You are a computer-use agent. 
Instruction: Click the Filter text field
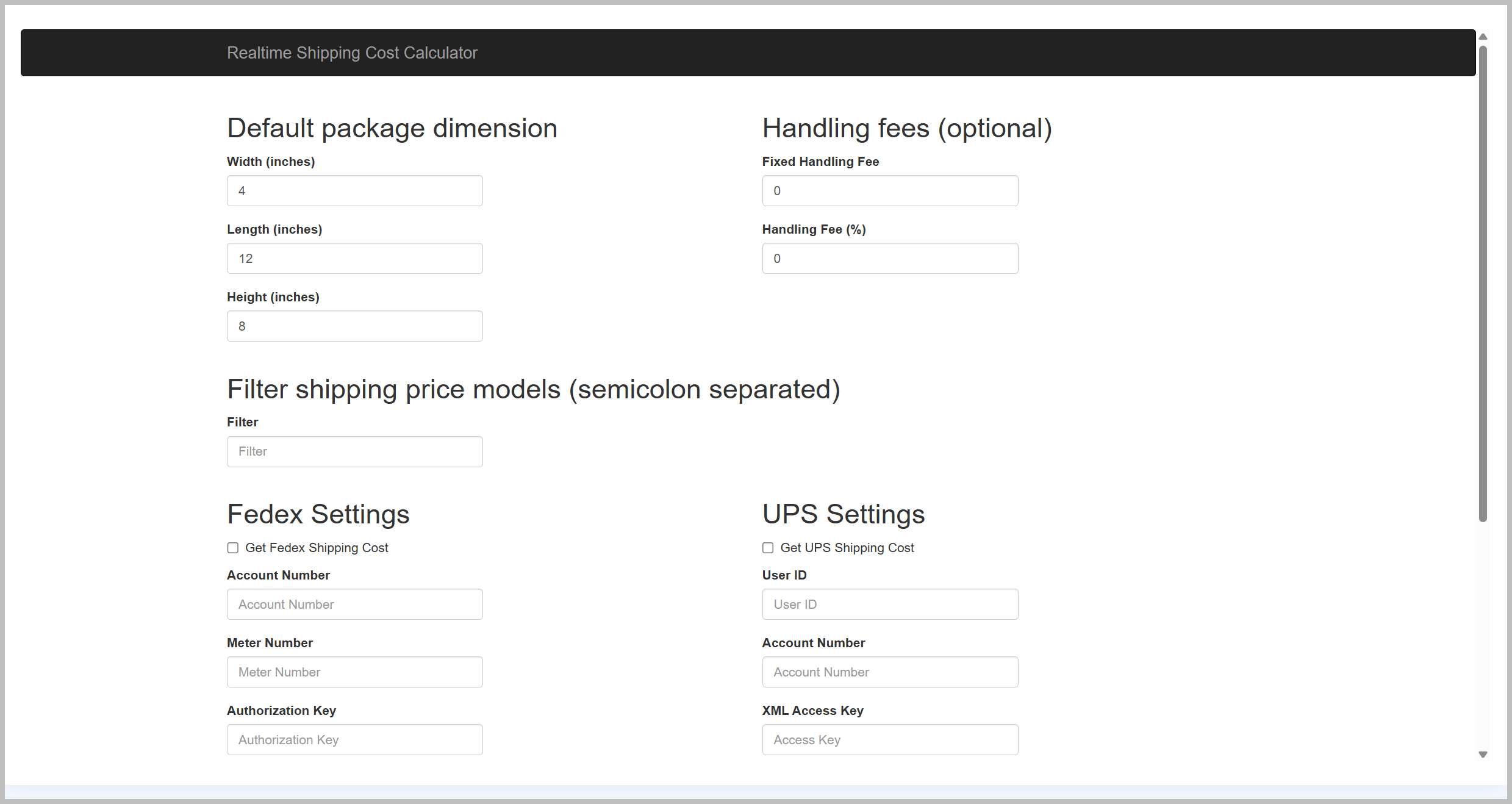click(354, 452)
